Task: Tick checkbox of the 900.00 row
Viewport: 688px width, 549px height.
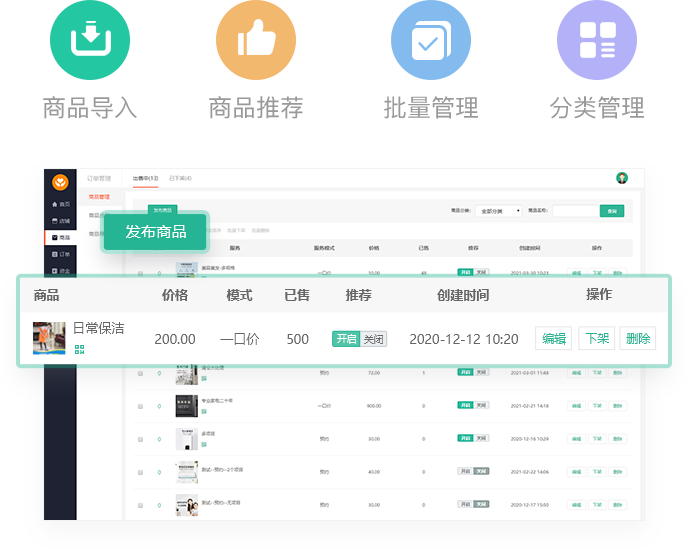Action: [x=140, y=406]
